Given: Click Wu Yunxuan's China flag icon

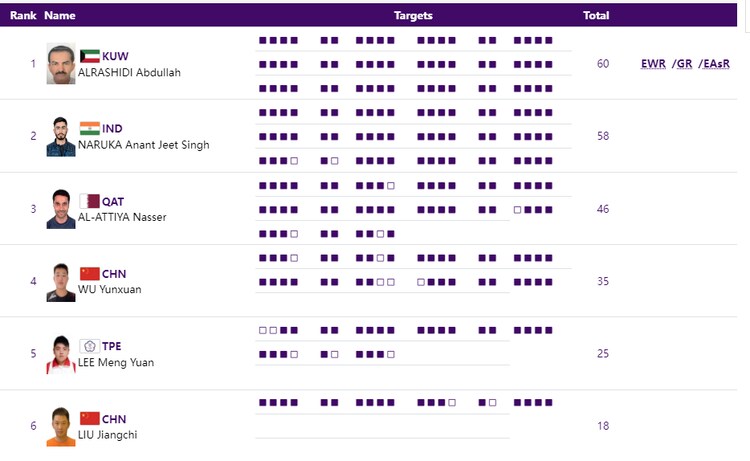Looking at the screenshot, I should 89,274.
